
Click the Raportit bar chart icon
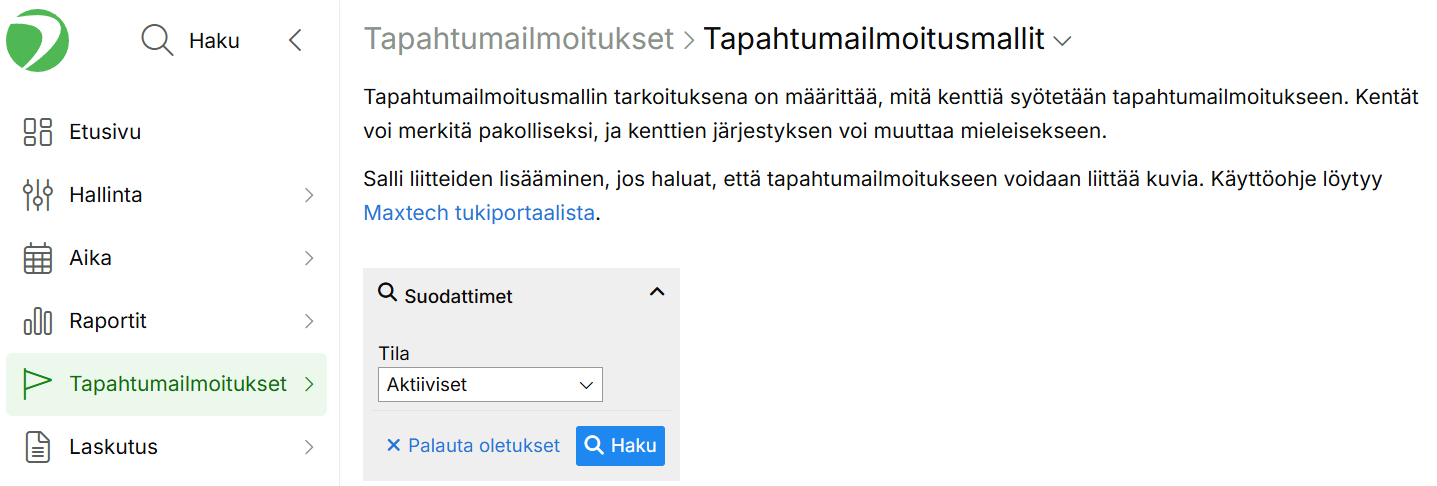pyautogui.click(x=37, y=321)
